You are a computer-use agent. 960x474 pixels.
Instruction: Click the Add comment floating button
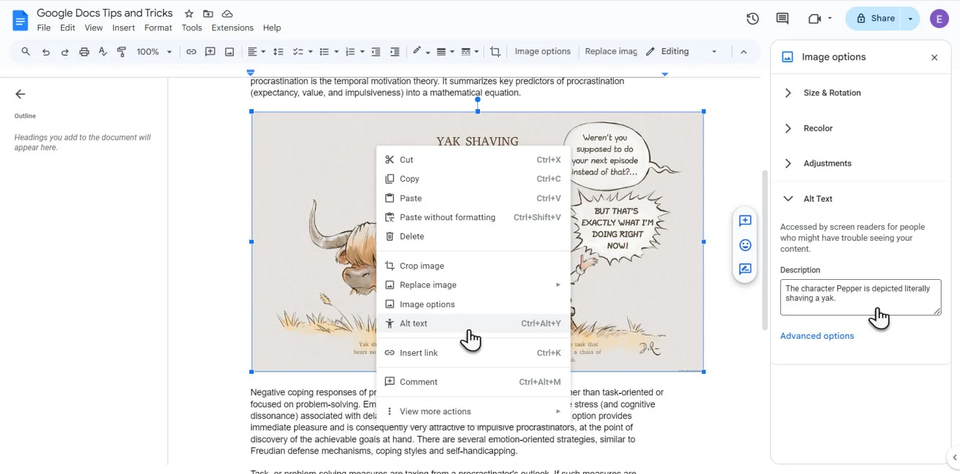(x=745, y=221)
